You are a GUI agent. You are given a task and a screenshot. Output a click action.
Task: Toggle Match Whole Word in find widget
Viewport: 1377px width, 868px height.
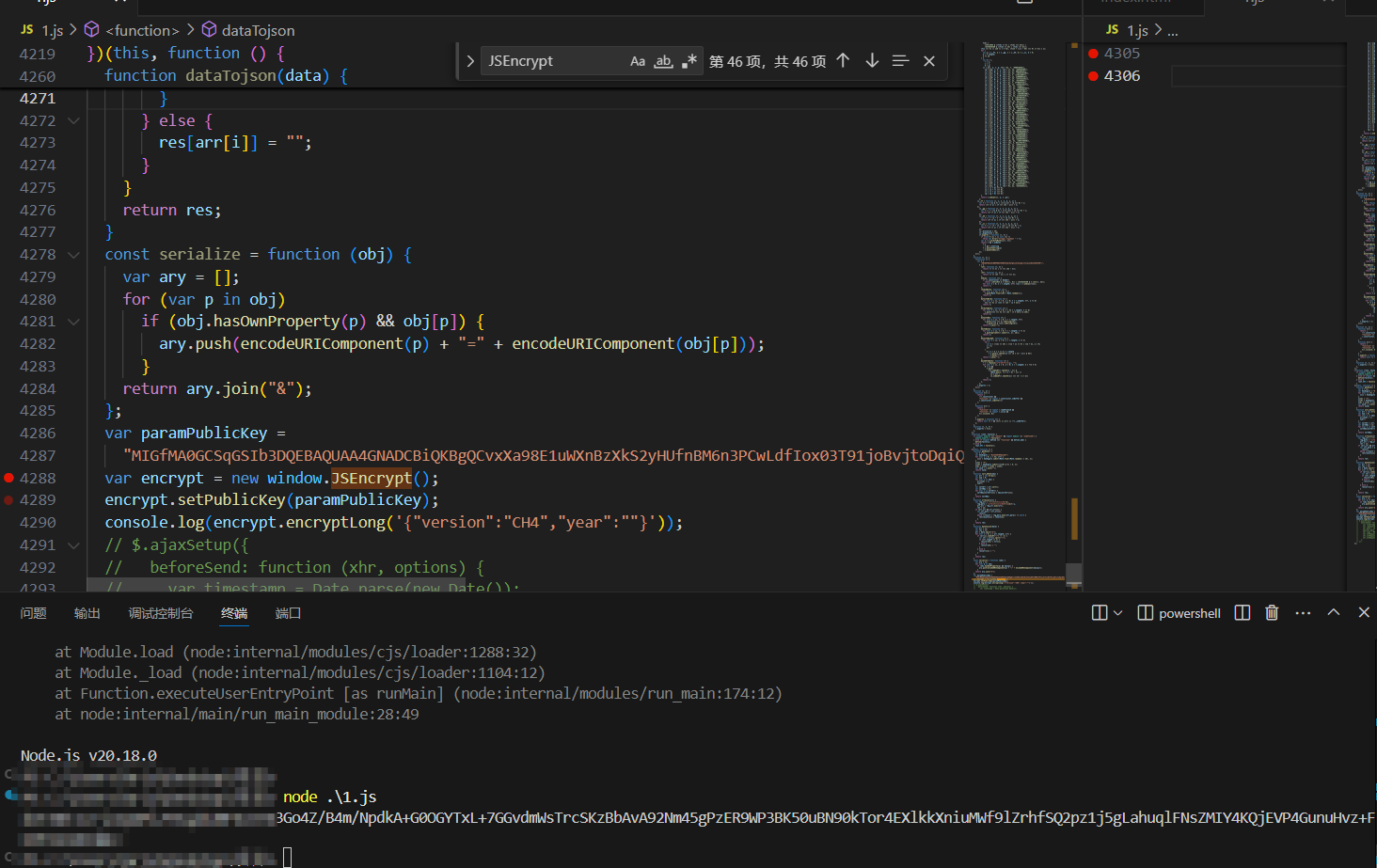[x=664, y=61]
